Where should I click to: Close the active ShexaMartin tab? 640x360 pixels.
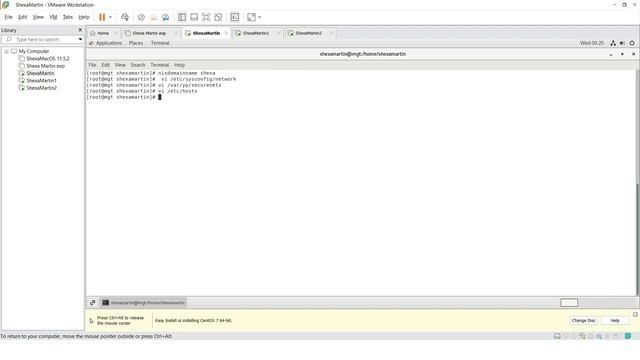click(226, 33)
